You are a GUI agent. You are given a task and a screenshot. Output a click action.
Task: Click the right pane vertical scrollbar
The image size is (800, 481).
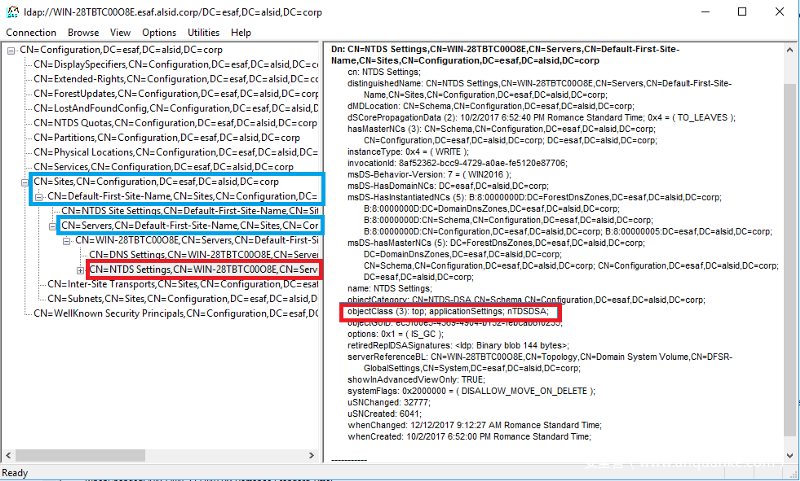[792, 250]
